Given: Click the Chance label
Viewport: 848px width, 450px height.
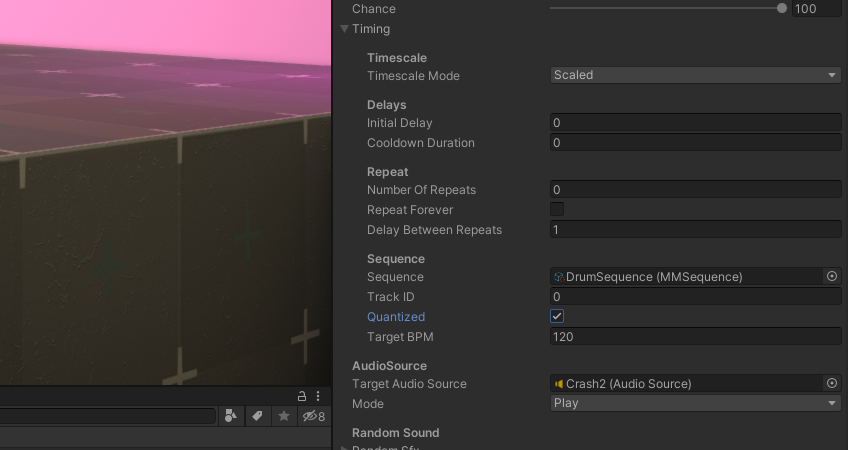Looking at the screenshot, I should [374, 9].
